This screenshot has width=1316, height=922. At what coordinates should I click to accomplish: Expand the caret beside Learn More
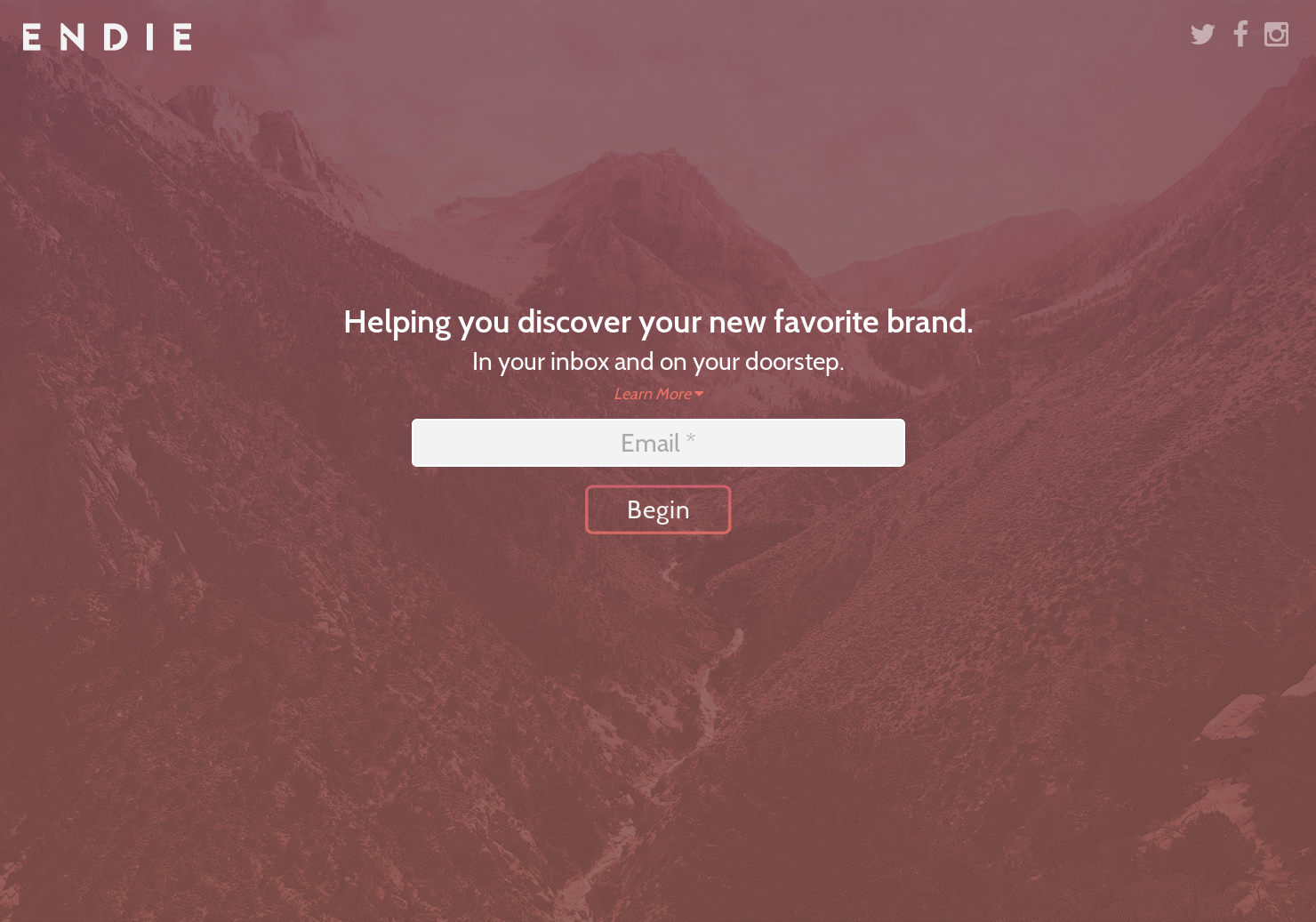pos(699,394)
